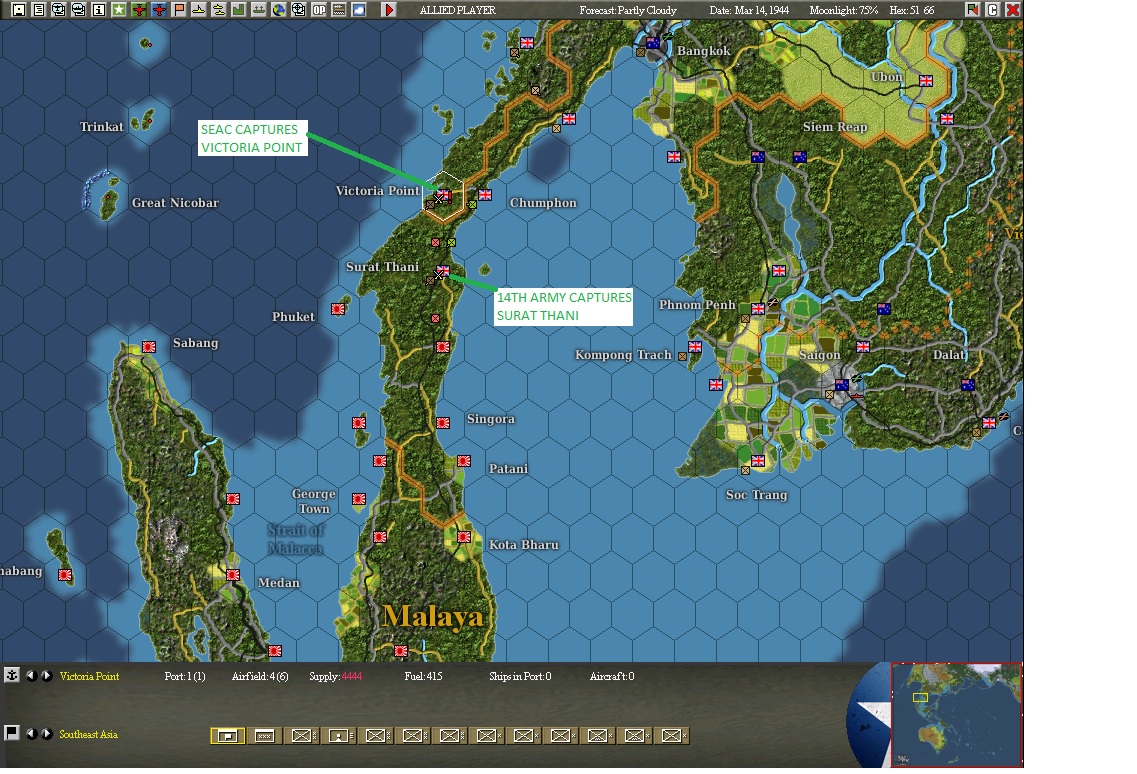Click the red 'Supply: 4444' value

(x=336, y=676)
